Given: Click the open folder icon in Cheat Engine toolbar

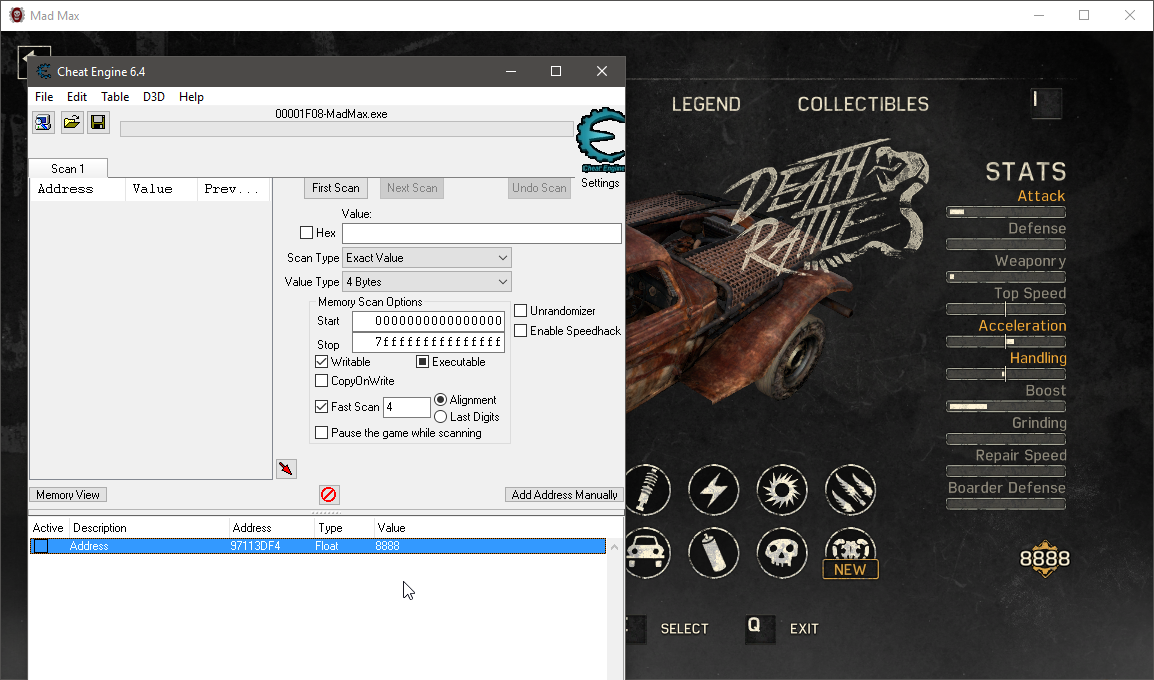Looking at the screenshot, I should [x=71, y=122].
